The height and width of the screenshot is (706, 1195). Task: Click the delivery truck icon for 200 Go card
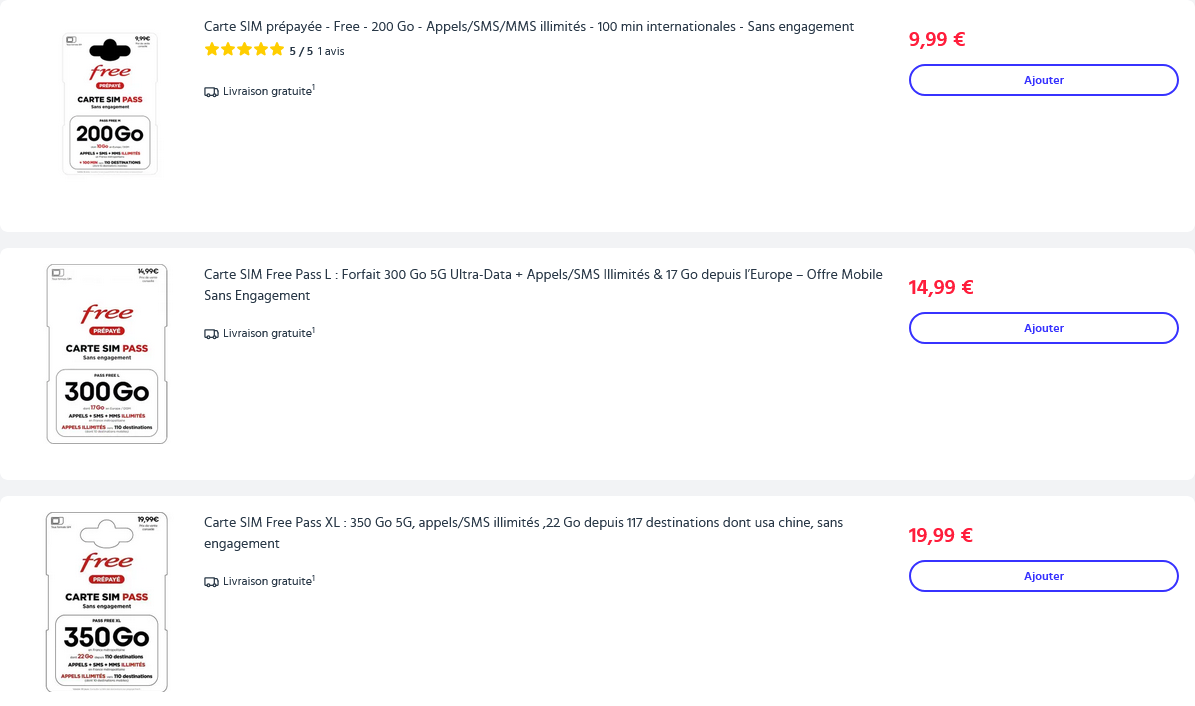point(211,92)
